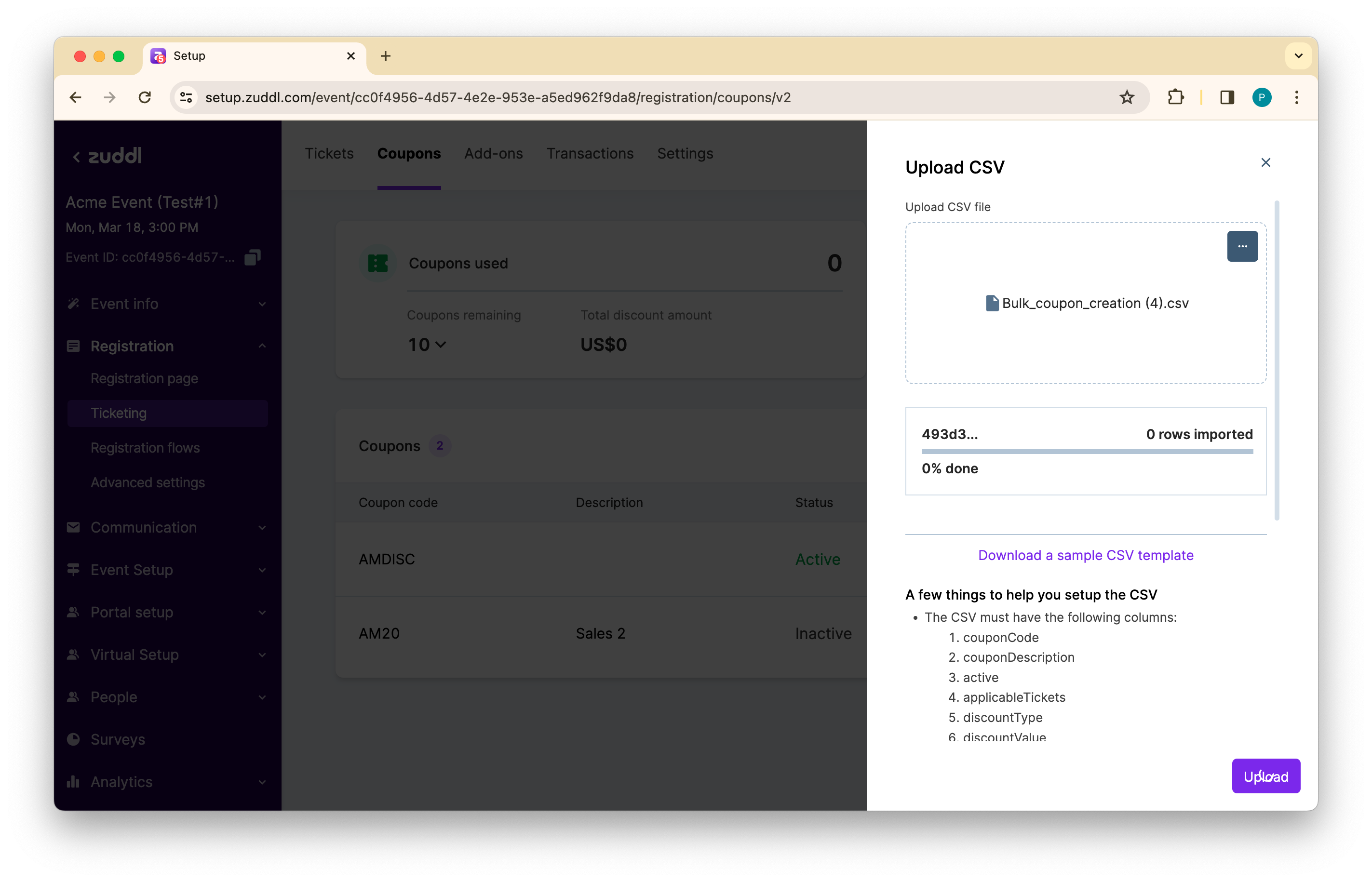Close the Upload CSV panel

(1265, 162)
